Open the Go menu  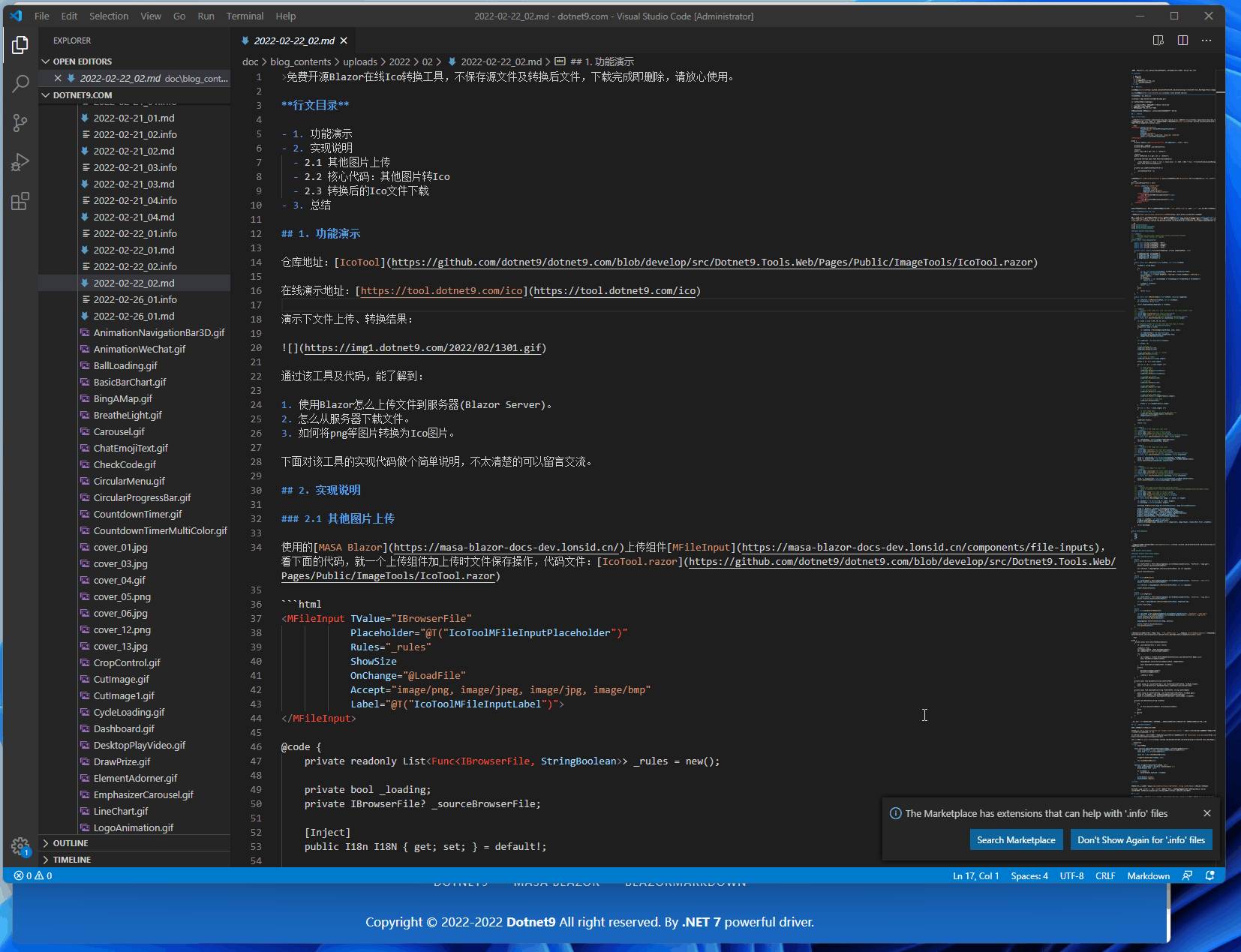tap(179, 16)
